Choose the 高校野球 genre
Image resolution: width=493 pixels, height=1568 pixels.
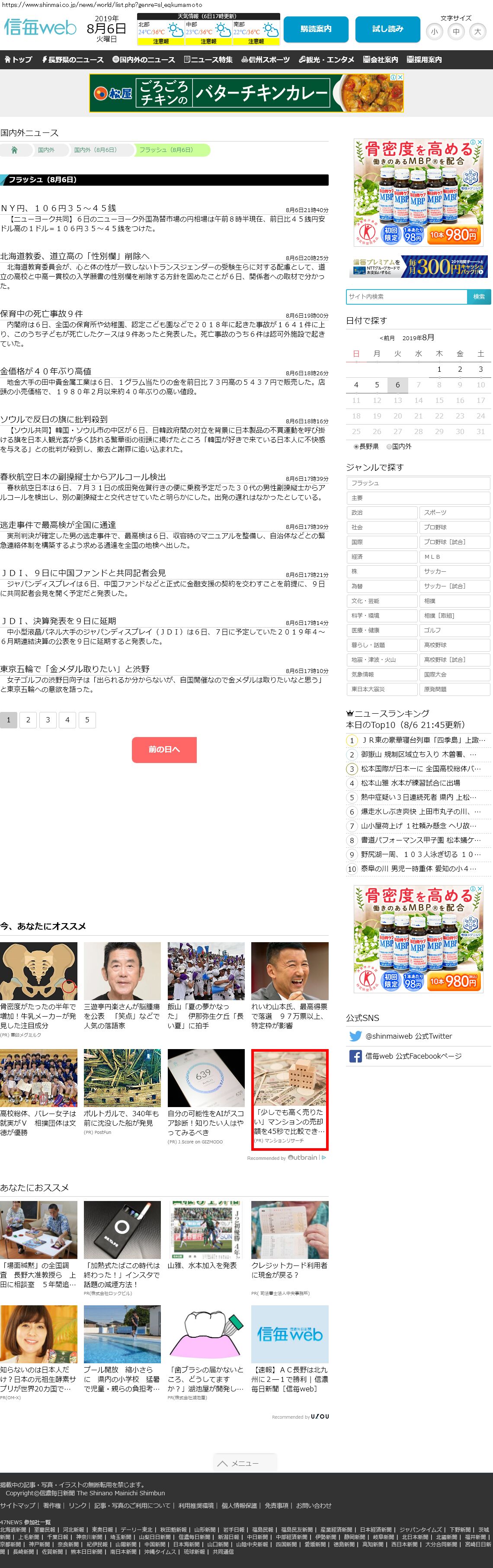point(455,644)
